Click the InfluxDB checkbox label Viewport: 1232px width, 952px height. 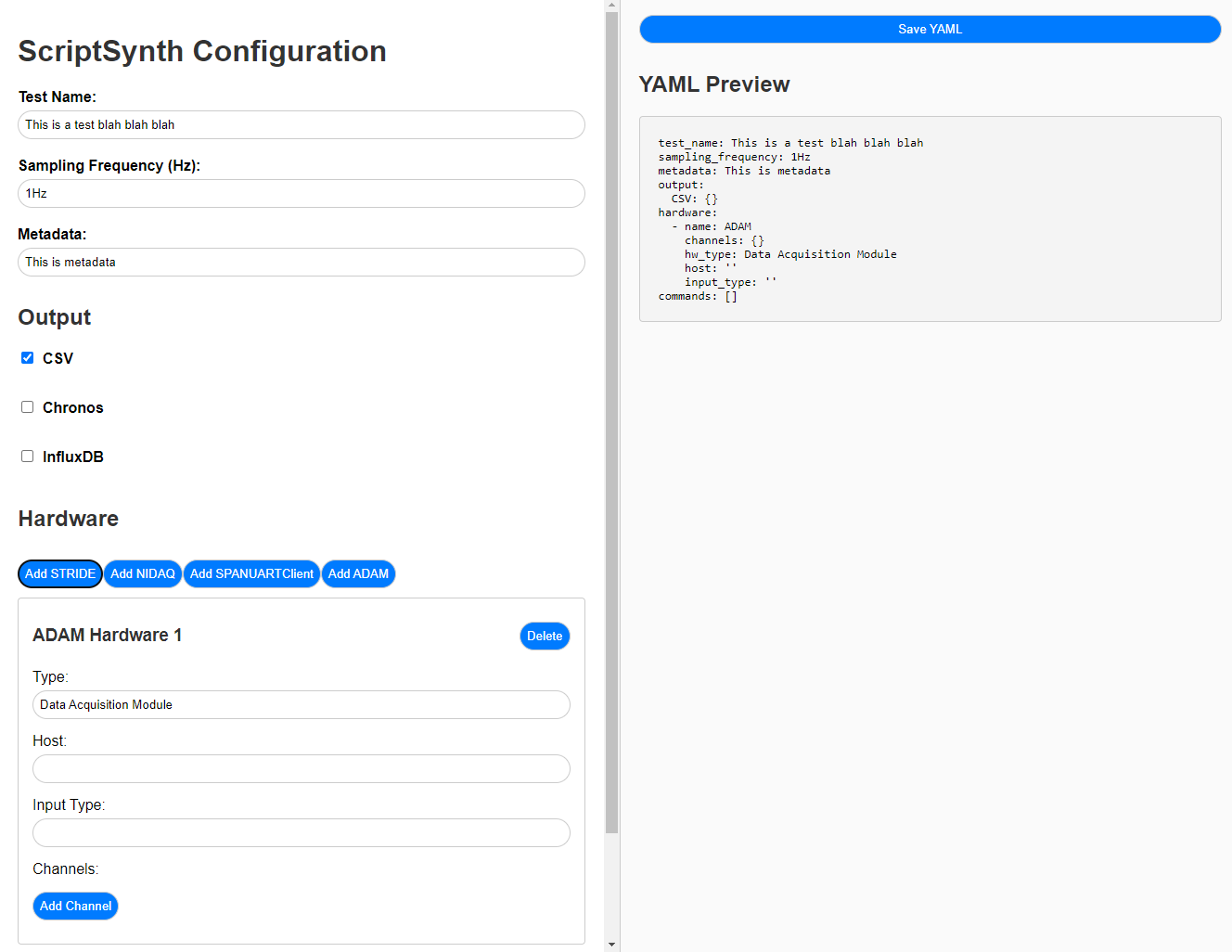(x=72, y=457)
